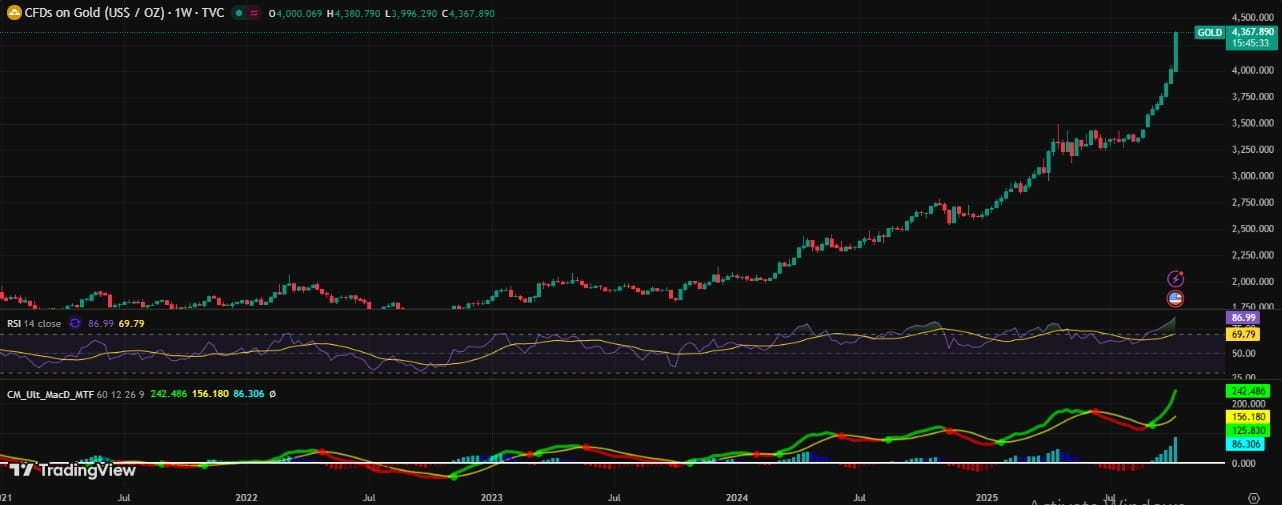Click the pink approximate-data indicator icon
This screenshot has height=505, width=1282.
[254, 13]
